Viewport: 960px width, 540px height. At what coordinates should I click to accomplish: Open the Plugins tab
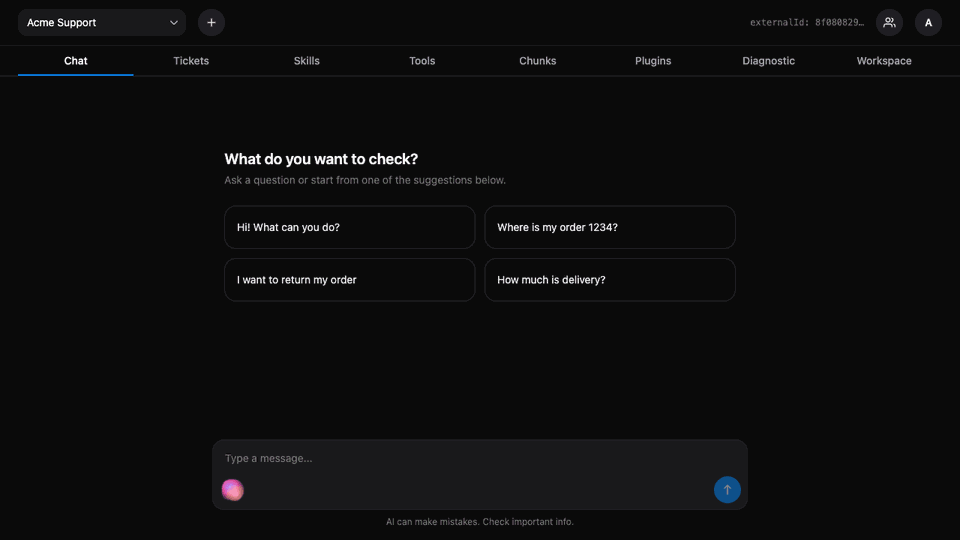coord(653,61)
